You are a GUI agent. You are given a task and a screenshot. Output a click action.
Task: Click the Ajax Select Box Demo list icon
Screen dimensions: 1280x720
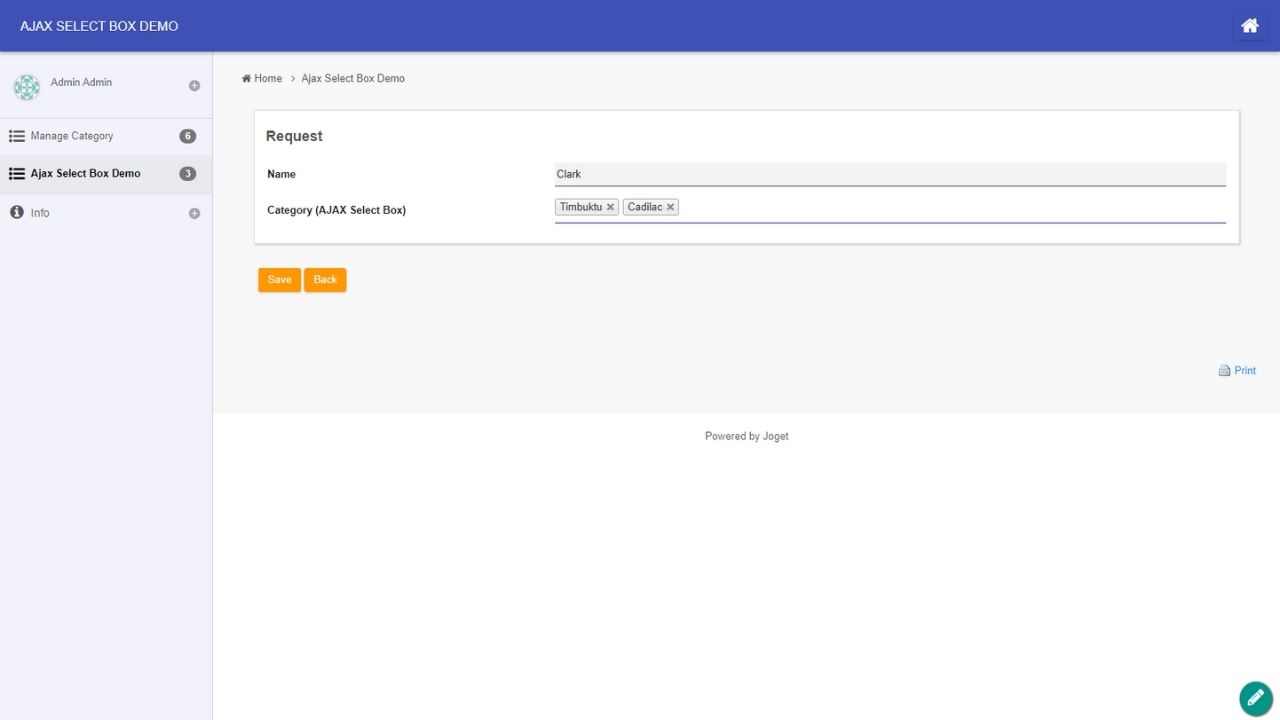click(17, 174)
